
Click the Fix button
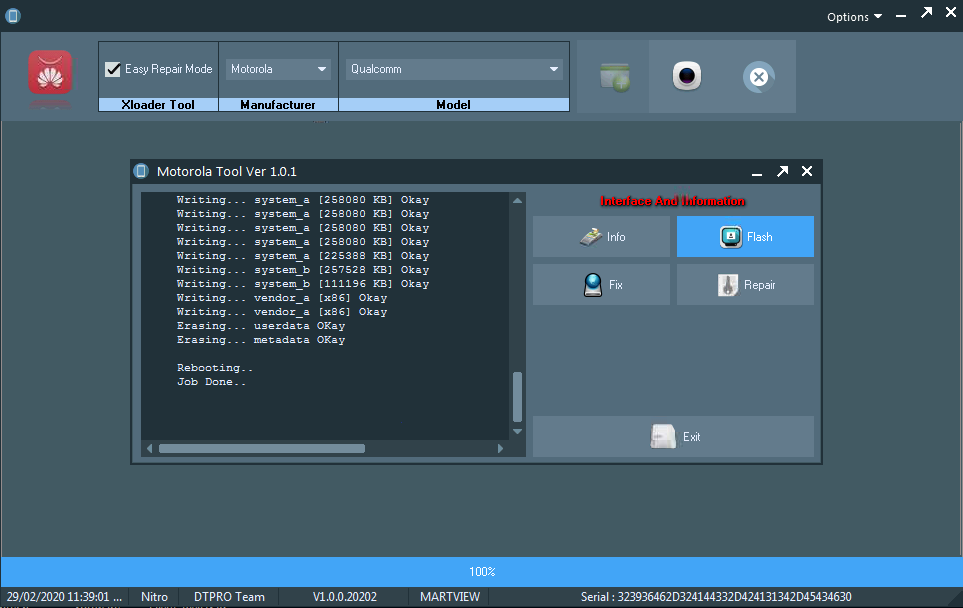pos(601,284)
